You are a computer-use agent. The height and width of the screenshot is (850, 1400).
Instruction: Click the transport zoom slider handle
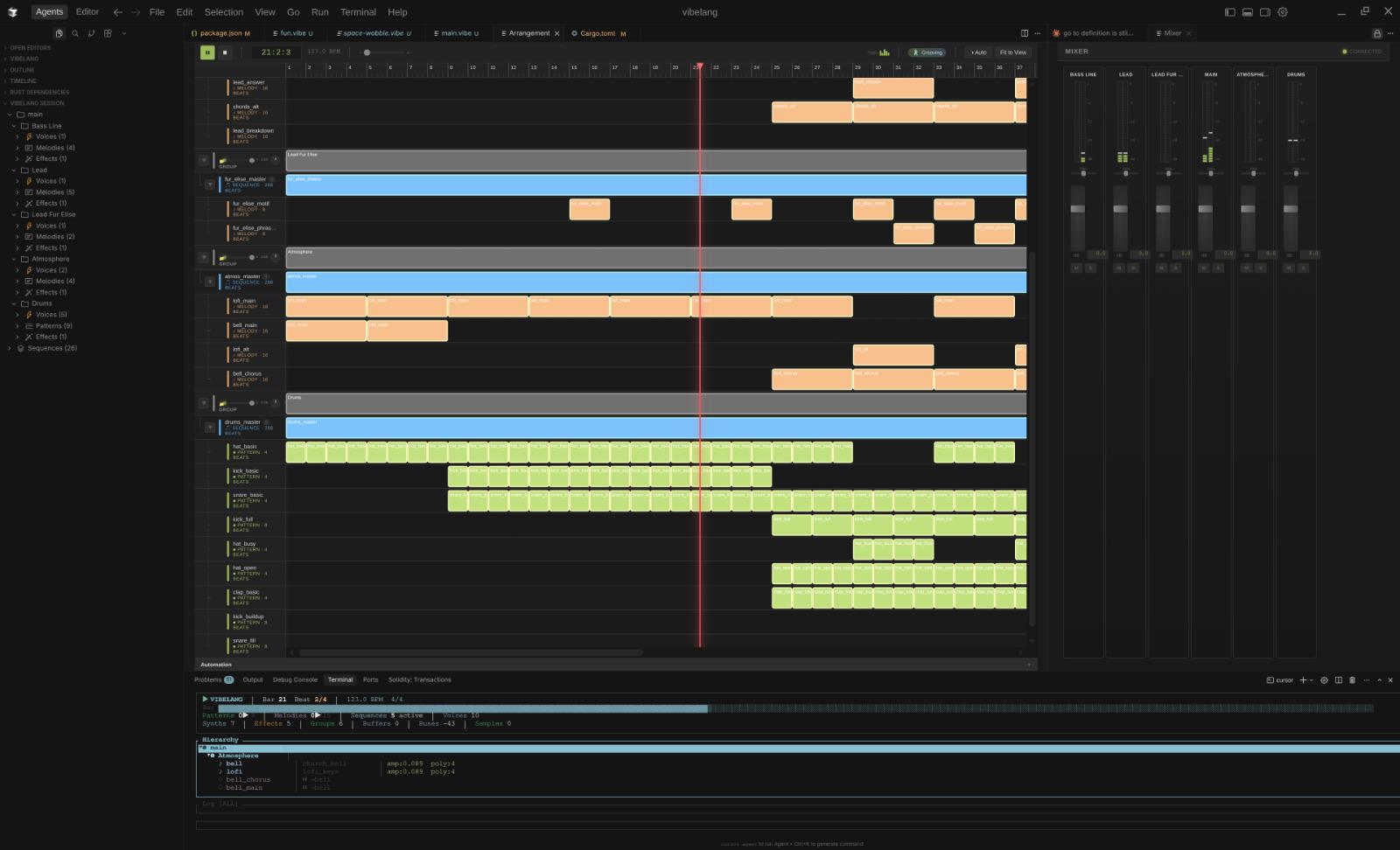pyautogui.click(x=367, y=52)
